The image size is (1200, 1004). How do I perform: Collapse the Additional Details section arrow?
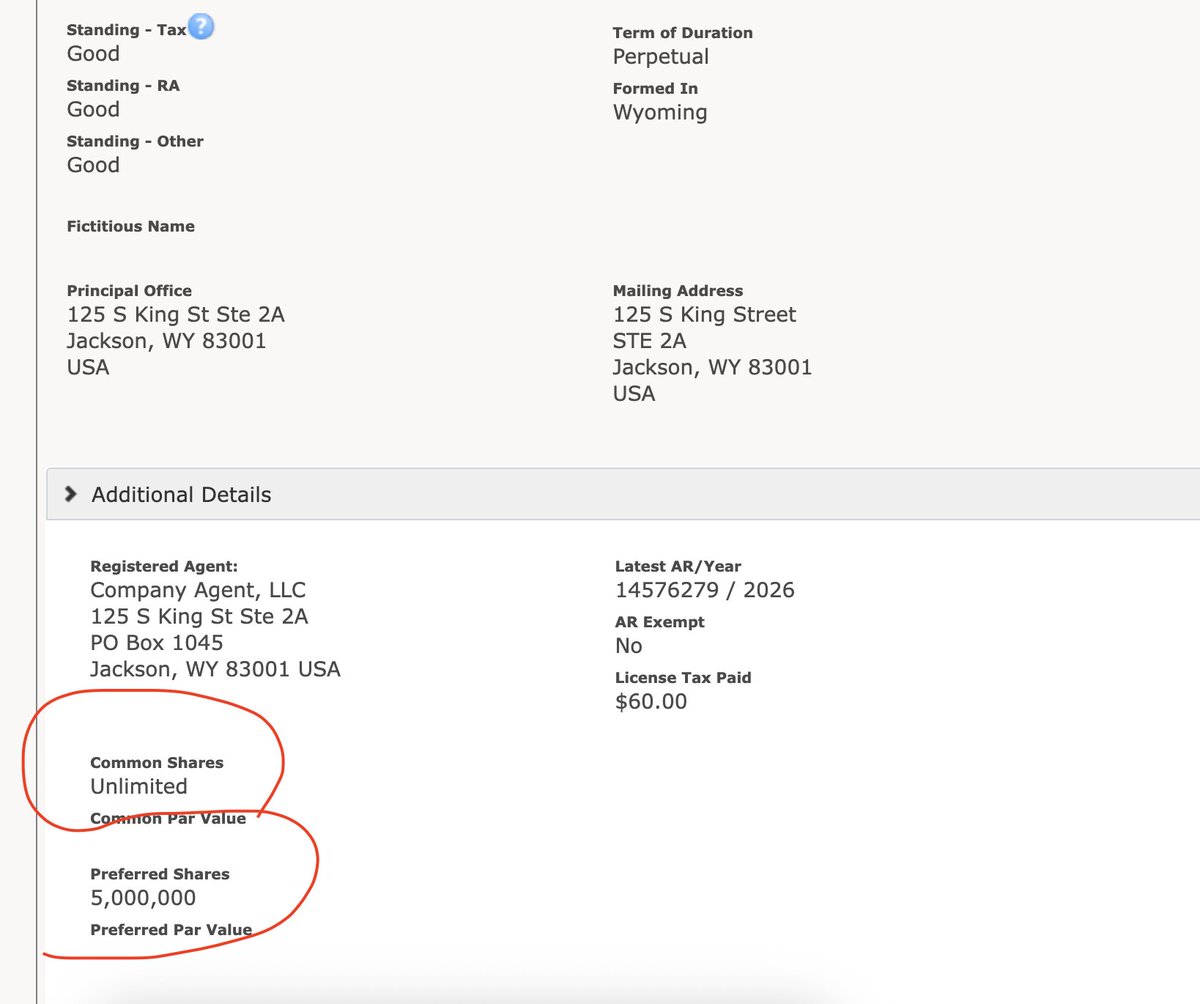(71, 494)
